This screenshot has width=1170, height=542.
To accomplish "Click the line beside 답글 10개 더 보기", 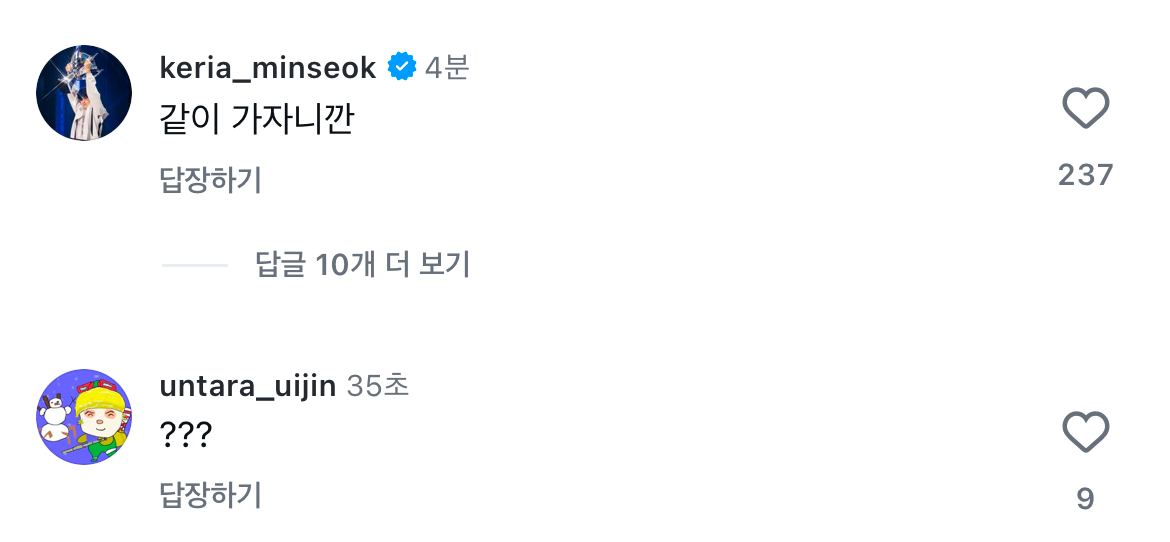I will tap(195, 265).
